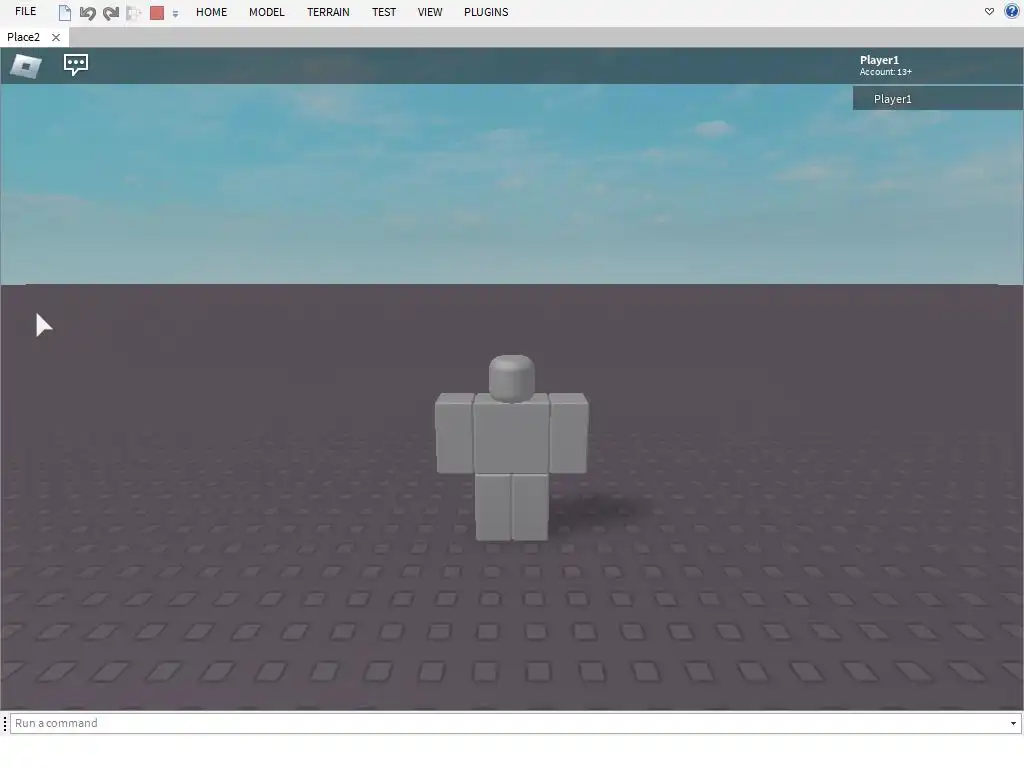The height and width of the screenshot is (768, 1024).
Task: Open the TEST ribbon tab
Action: click(384, 12)
